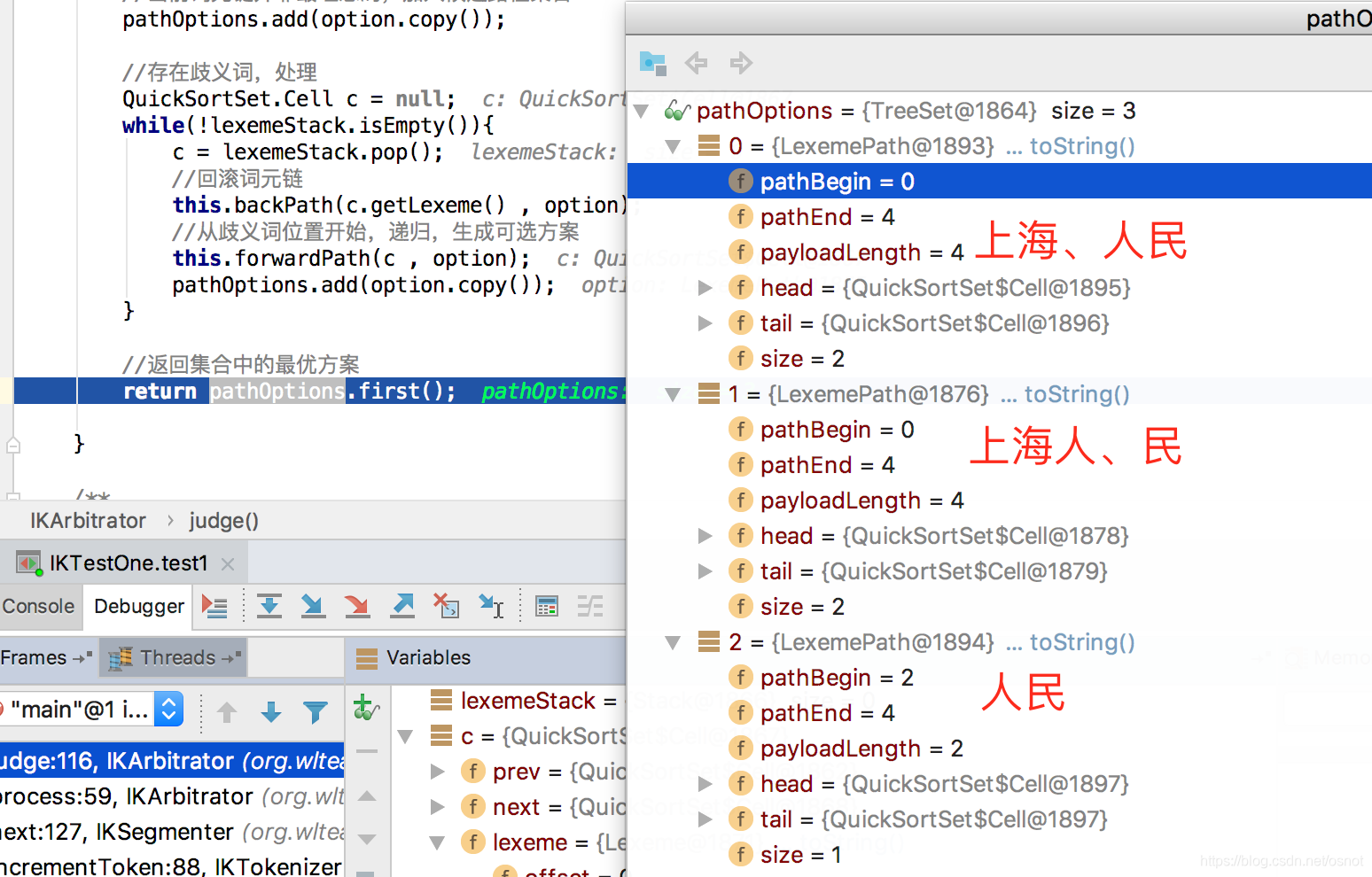Click the frames filter funnel icon
The image size is (1372, 877).
315,711
